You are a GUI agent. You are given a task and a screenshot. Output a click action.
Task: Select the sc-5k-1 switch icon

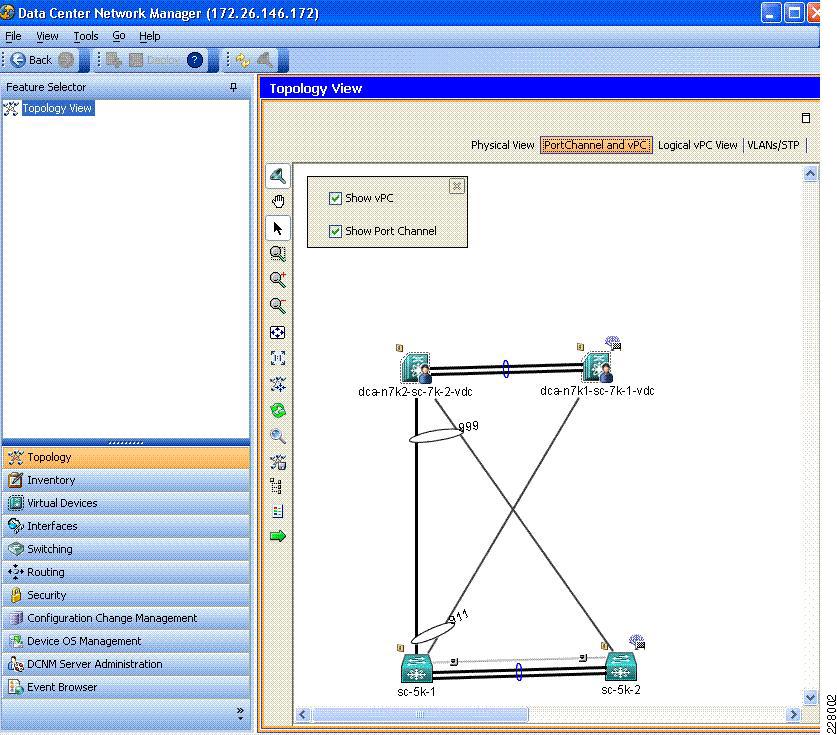(416, 668)
